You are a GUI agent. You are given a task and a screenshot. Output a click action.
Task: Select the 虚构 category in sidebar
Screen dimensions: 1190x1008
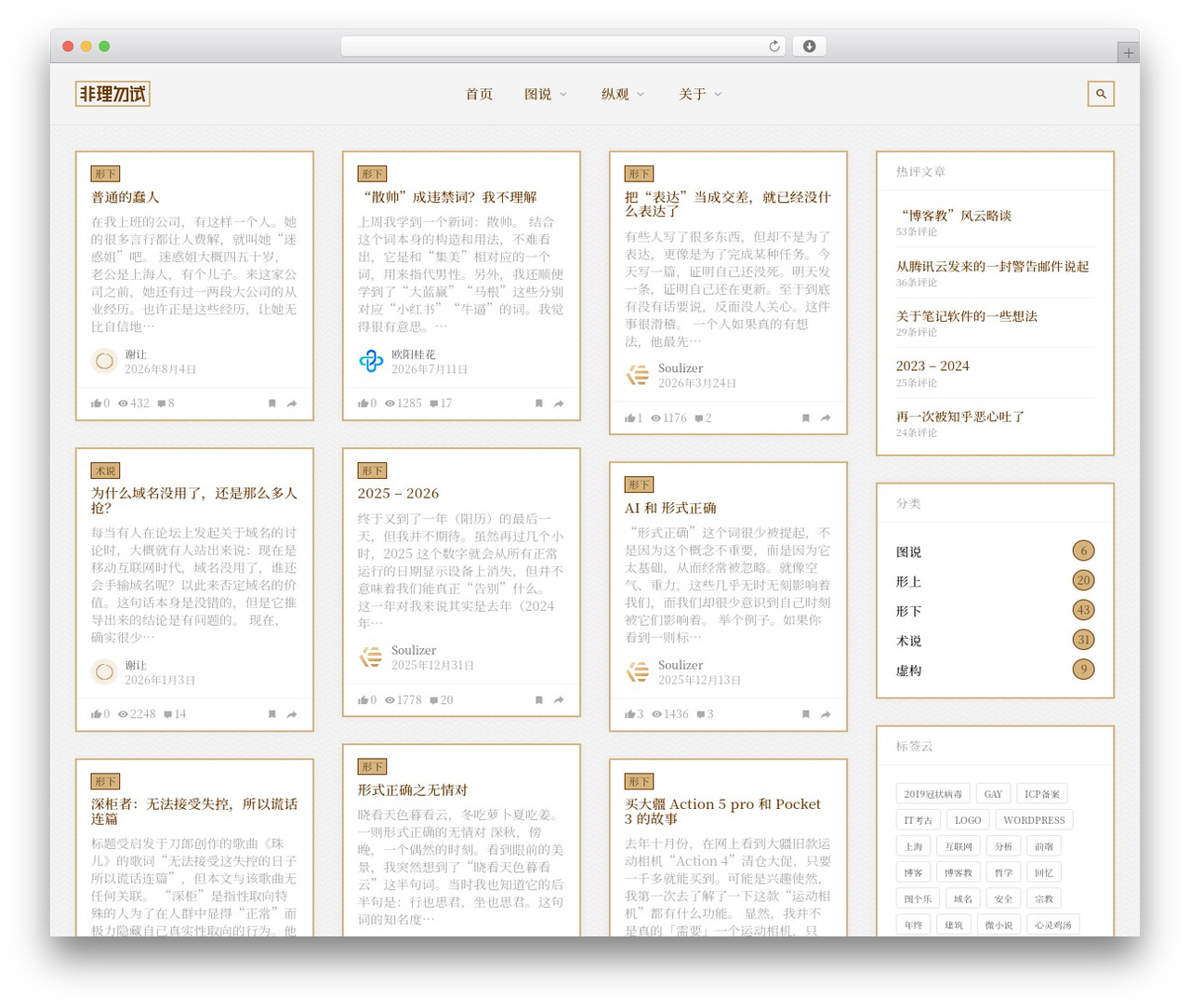[909, 671]
